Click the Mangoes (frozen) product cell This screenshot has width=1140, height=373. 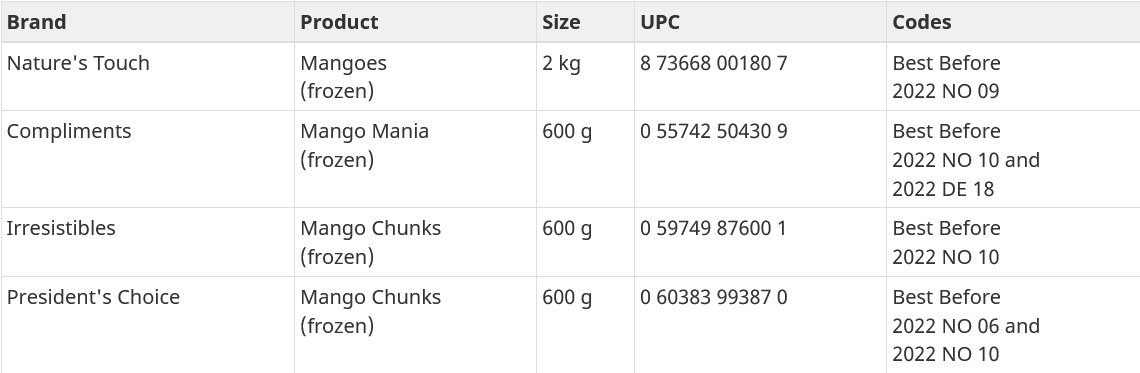pyautogui.click(x=415, y=76)
